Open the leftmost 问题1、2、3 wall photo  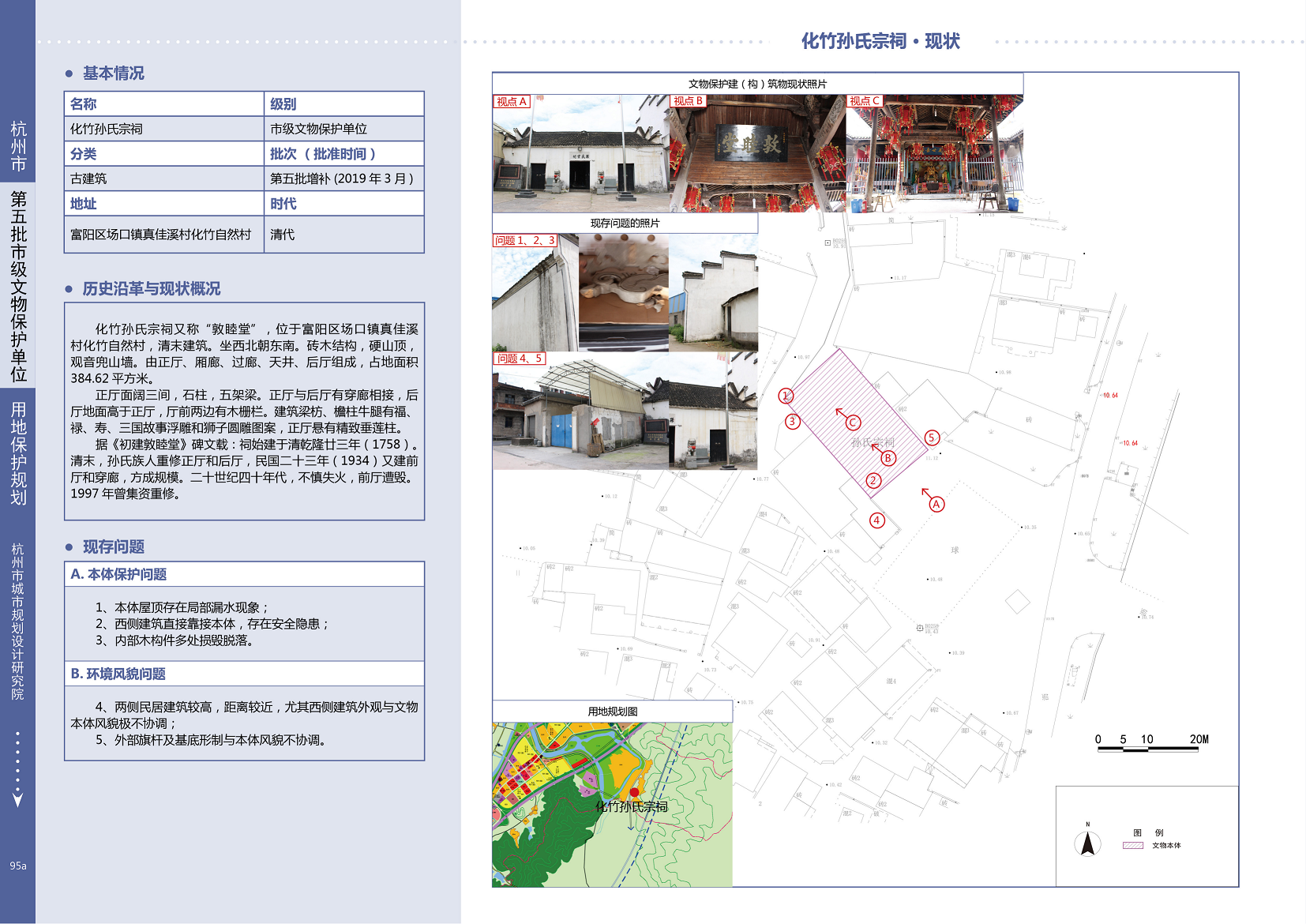[x=535, y=292]
